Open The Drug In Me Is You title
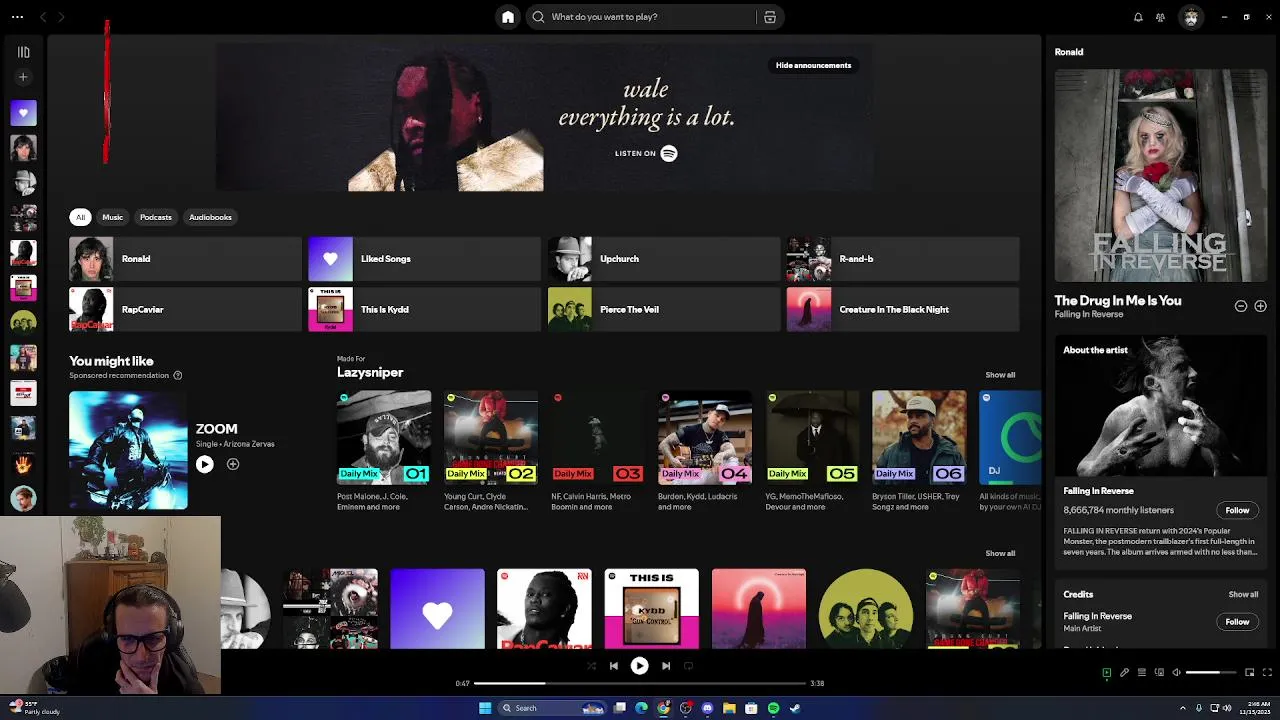 click(1118, 300)
